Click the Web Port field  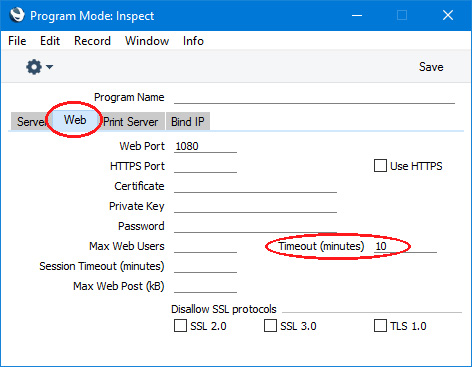tap(205, 146)
